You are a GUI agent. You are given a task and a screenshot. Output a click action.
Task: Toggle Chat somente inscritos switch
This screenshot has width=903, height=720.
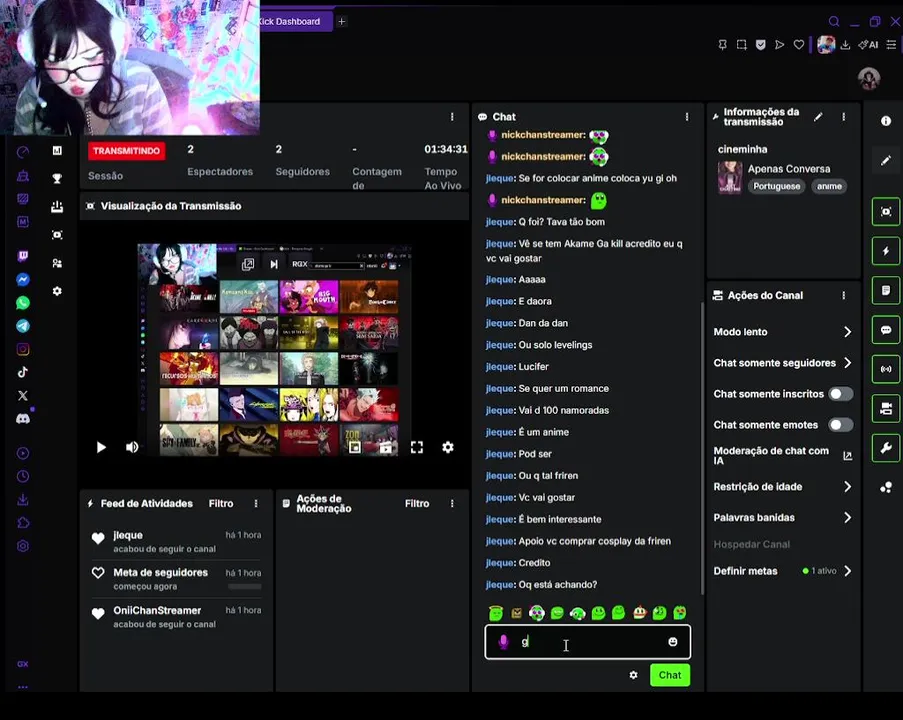pyautogui.click(x=840, y=394)
